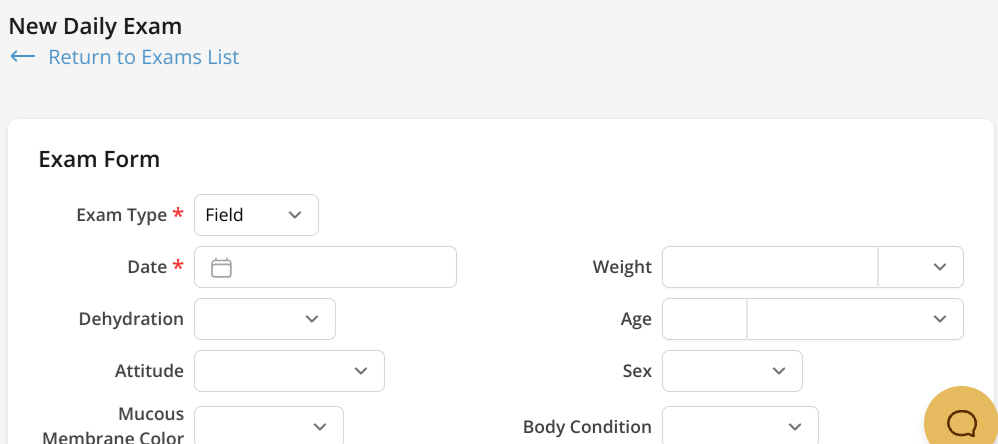Open the Exam Type dropdown
This screenshot has height=444, width=998.
pyautogui.click(x=255, y=215)
